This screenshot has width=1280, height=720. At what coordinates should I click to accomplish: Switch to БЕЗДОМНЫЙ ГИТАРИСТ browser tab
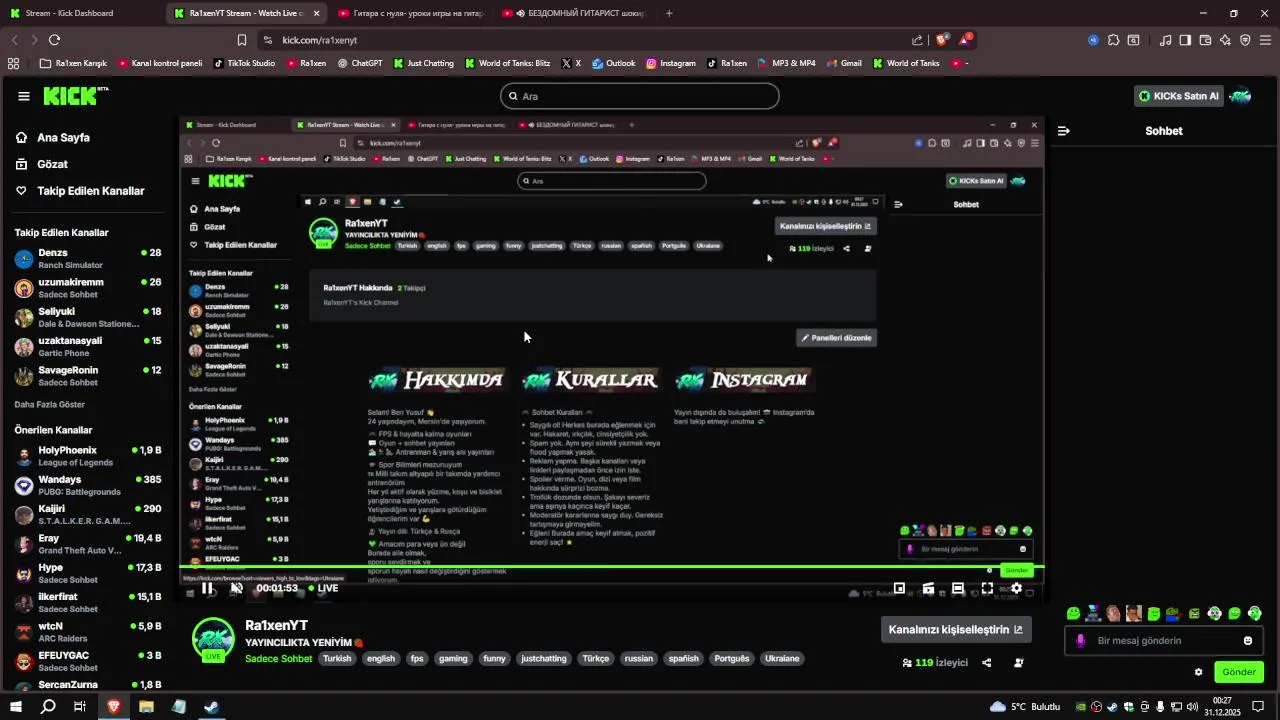tap(573, 13)
